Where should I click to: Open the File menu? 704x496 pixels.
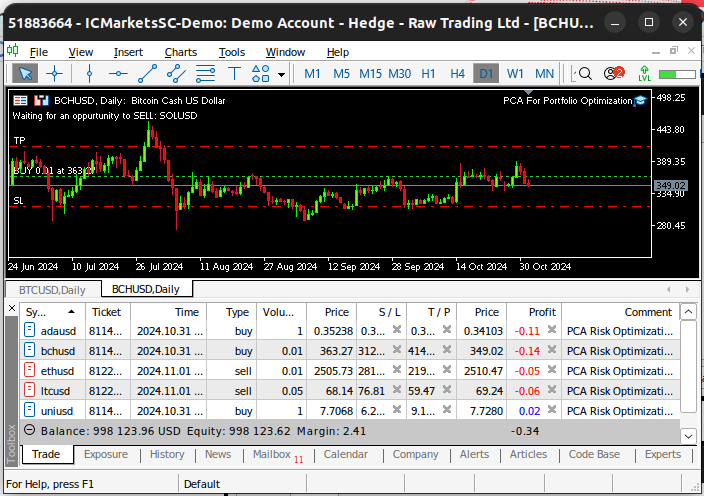coord(39,53)
